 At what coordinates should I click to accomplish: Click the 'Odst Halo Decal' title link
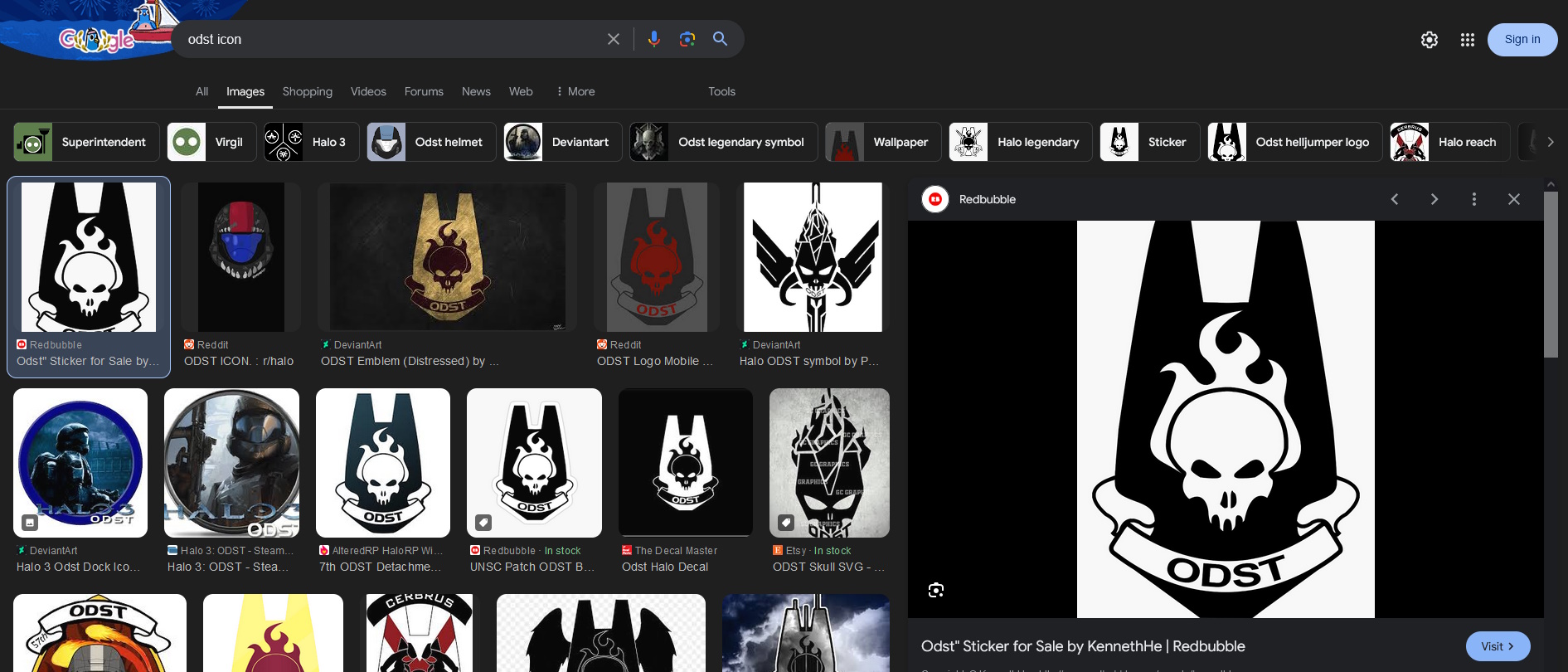[665, 567]
